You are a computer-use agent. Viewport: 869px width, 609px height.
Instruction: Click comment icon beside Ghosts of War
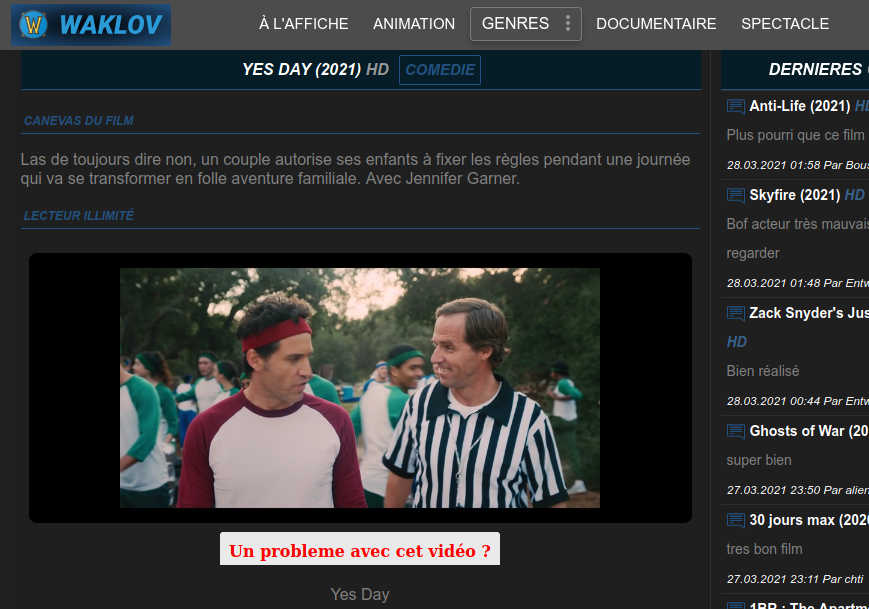pos(736,431)
